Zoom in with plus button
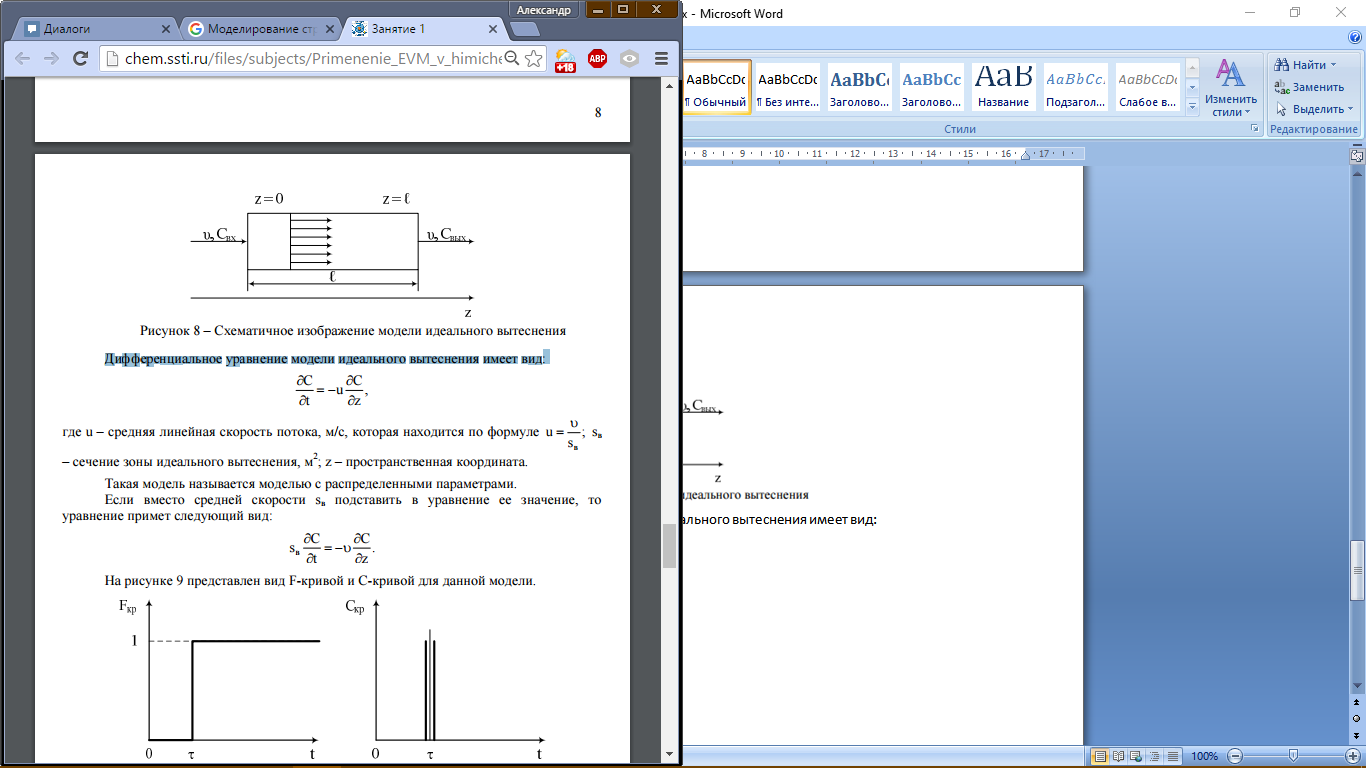Viewport: 1366px width, 768px height. [1351, 756]
